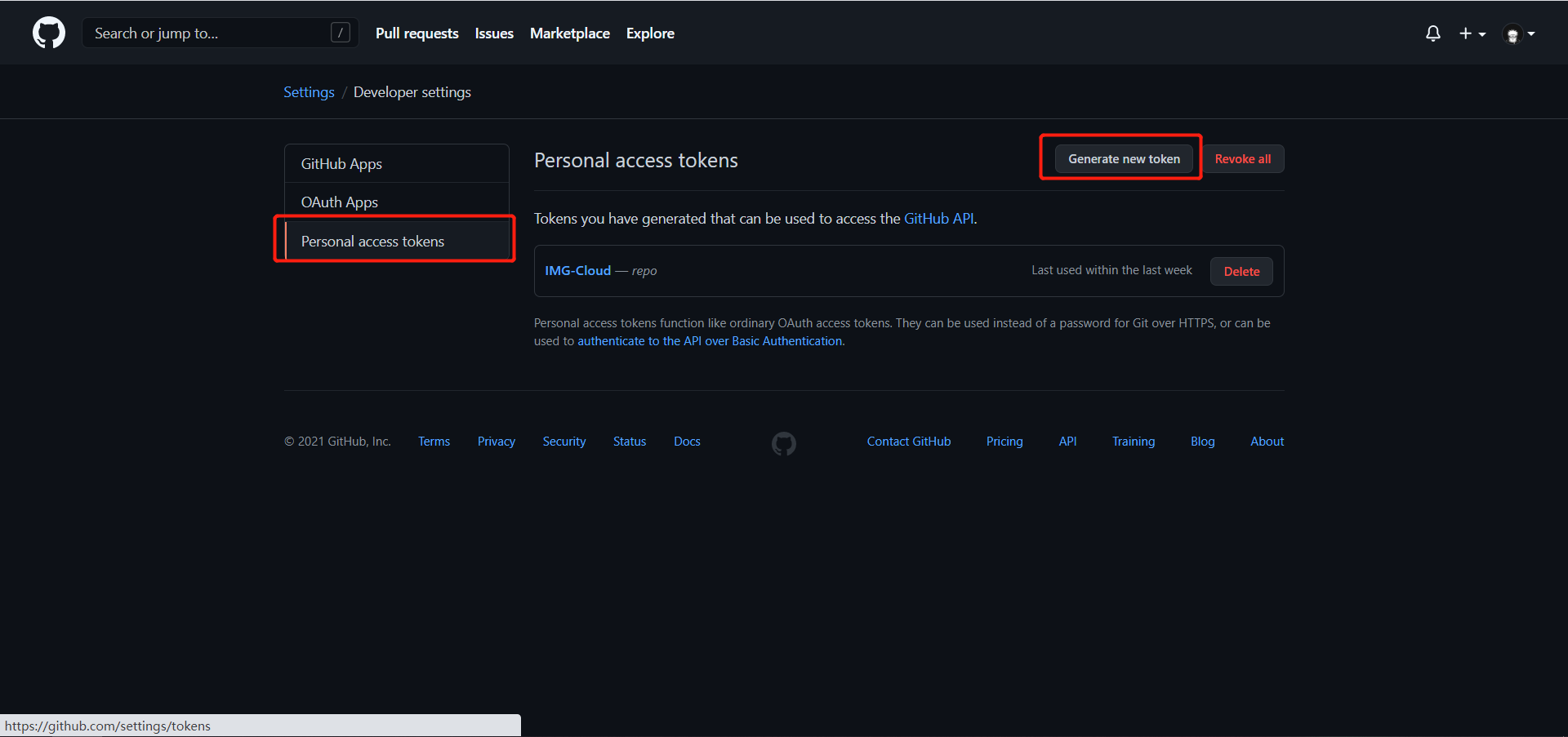1568x737 pixels.
Task: Open the Status footer link
Action: (630, 442)
